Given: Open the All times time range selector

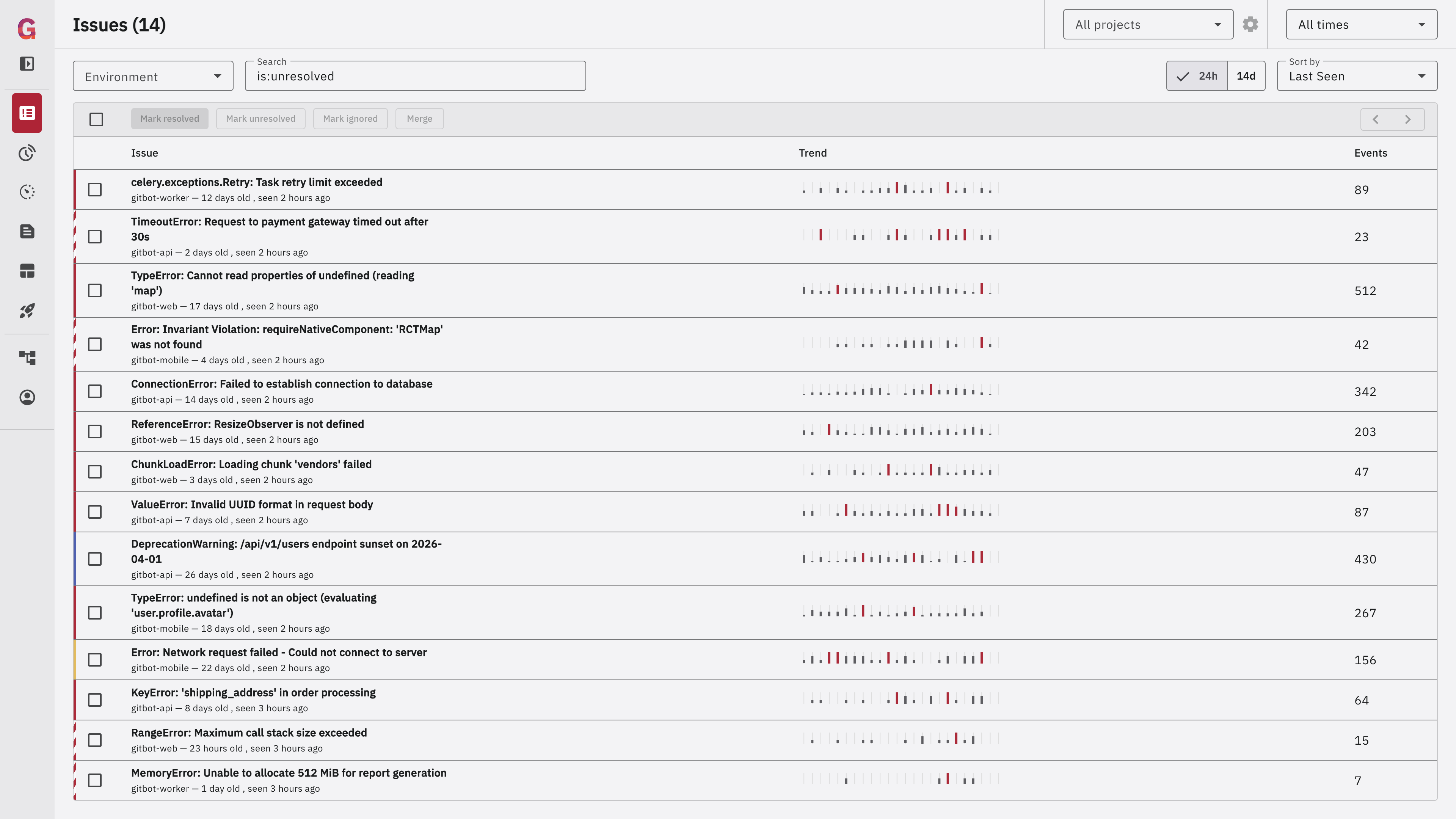Looking at the screenshot, I should 1361,24.
